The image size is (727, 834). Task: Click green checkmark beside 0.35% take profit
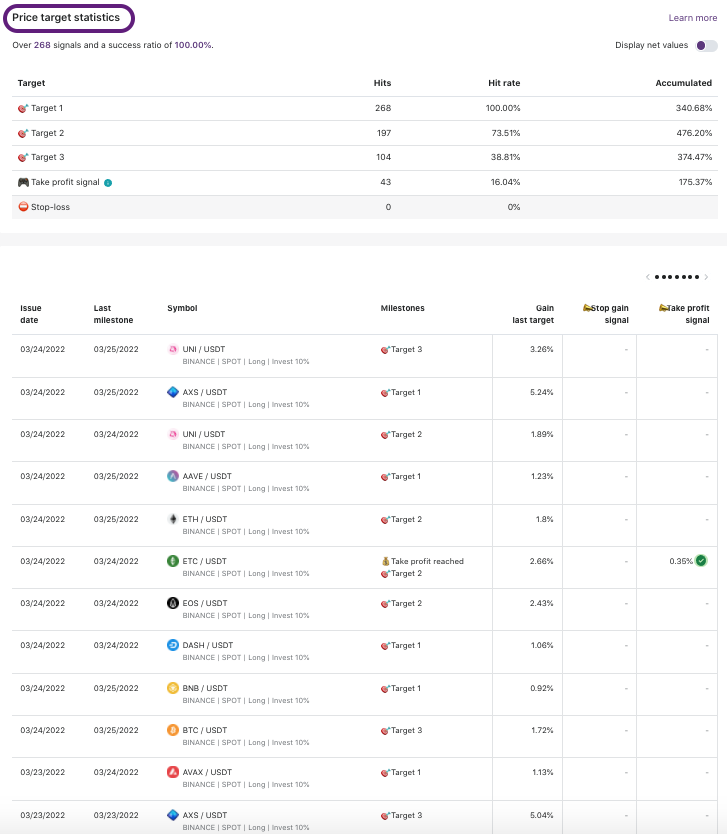click(x=701, y=561)
